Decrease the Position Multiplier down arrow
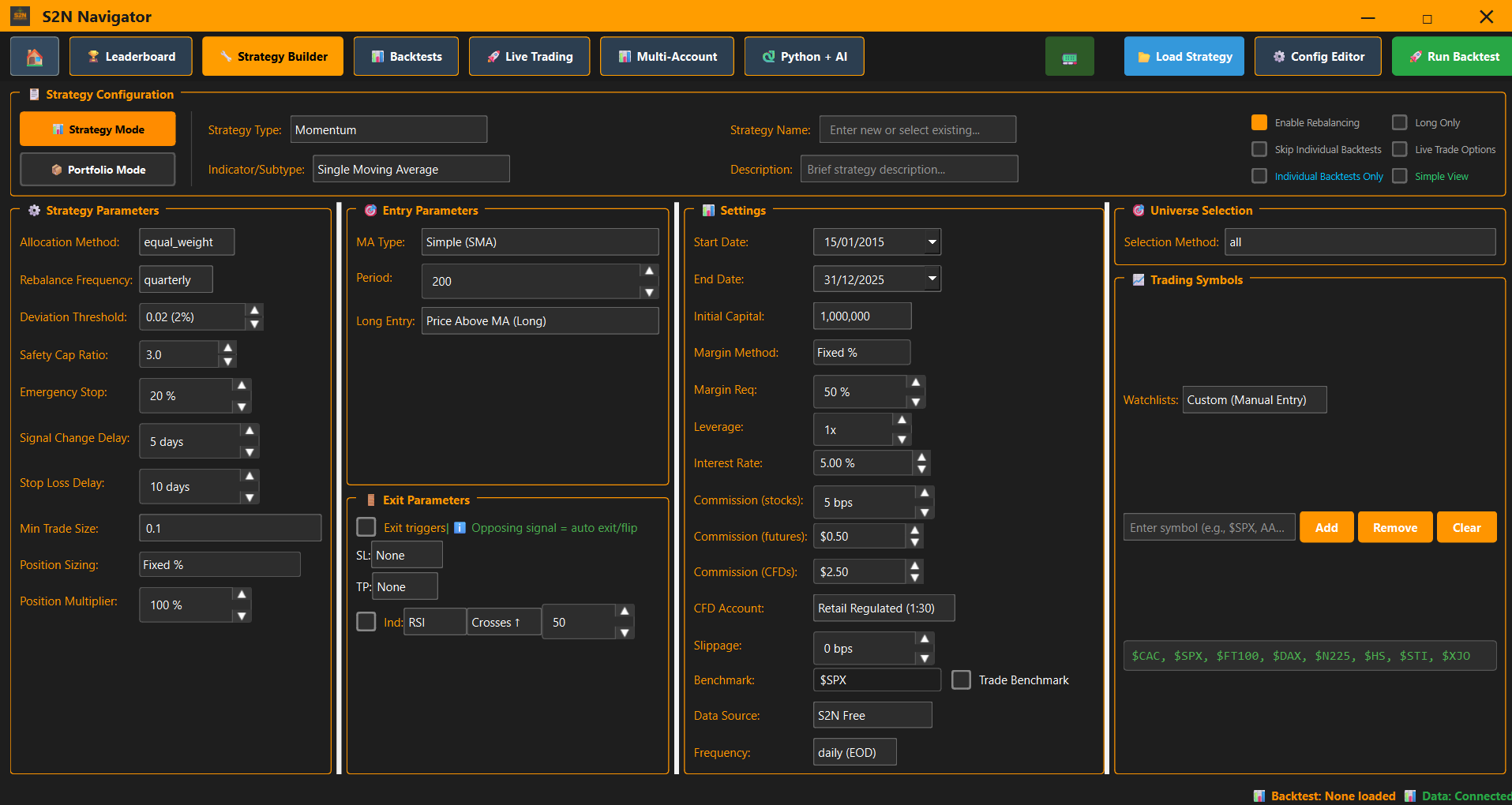Image resolution: width=1512 pixels, height=805 pixels. coord(242,616)
